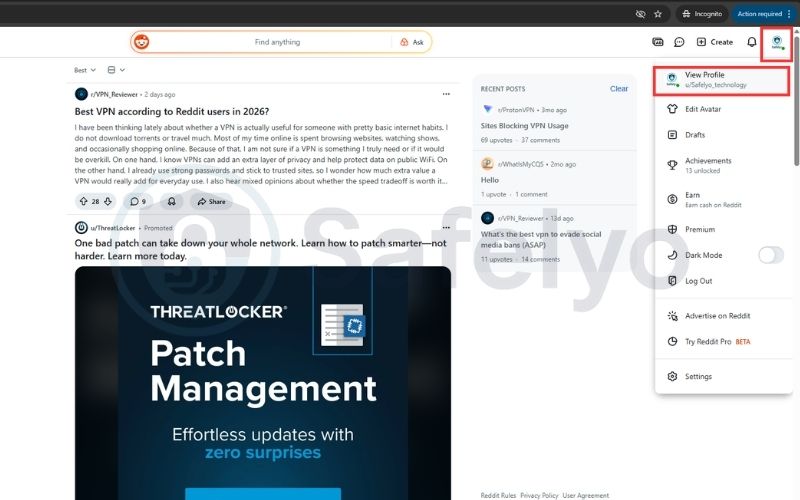Expand the Best sort dropdown
Screen dimensions: 800x500
pos(84,70)
